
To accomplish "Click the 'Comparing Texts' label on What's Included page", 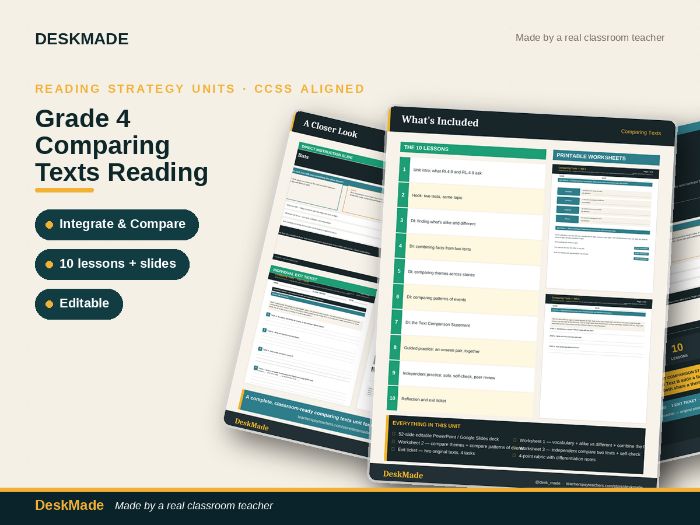I will tap(641, 132).
